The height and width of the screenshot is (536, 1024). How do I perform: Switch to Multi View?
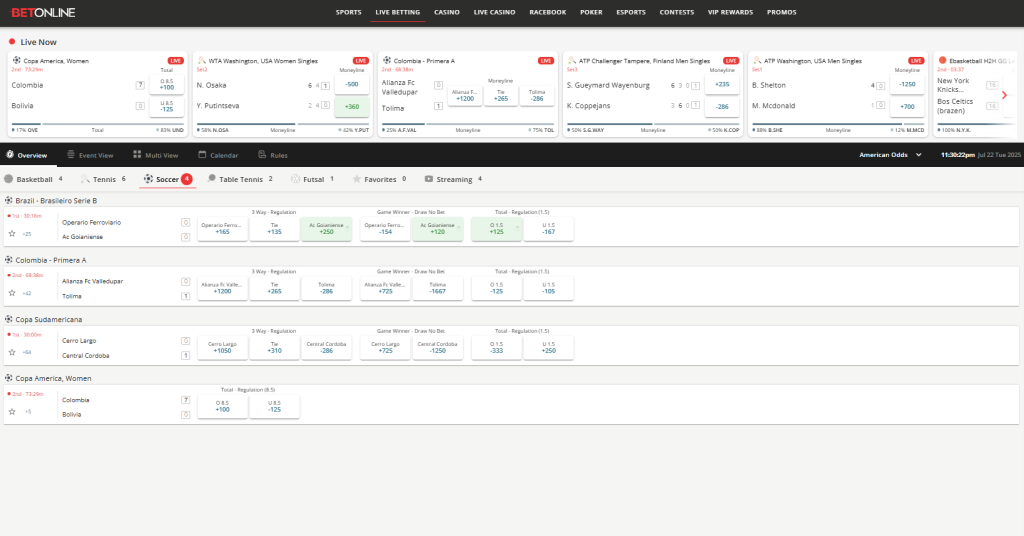155,155
